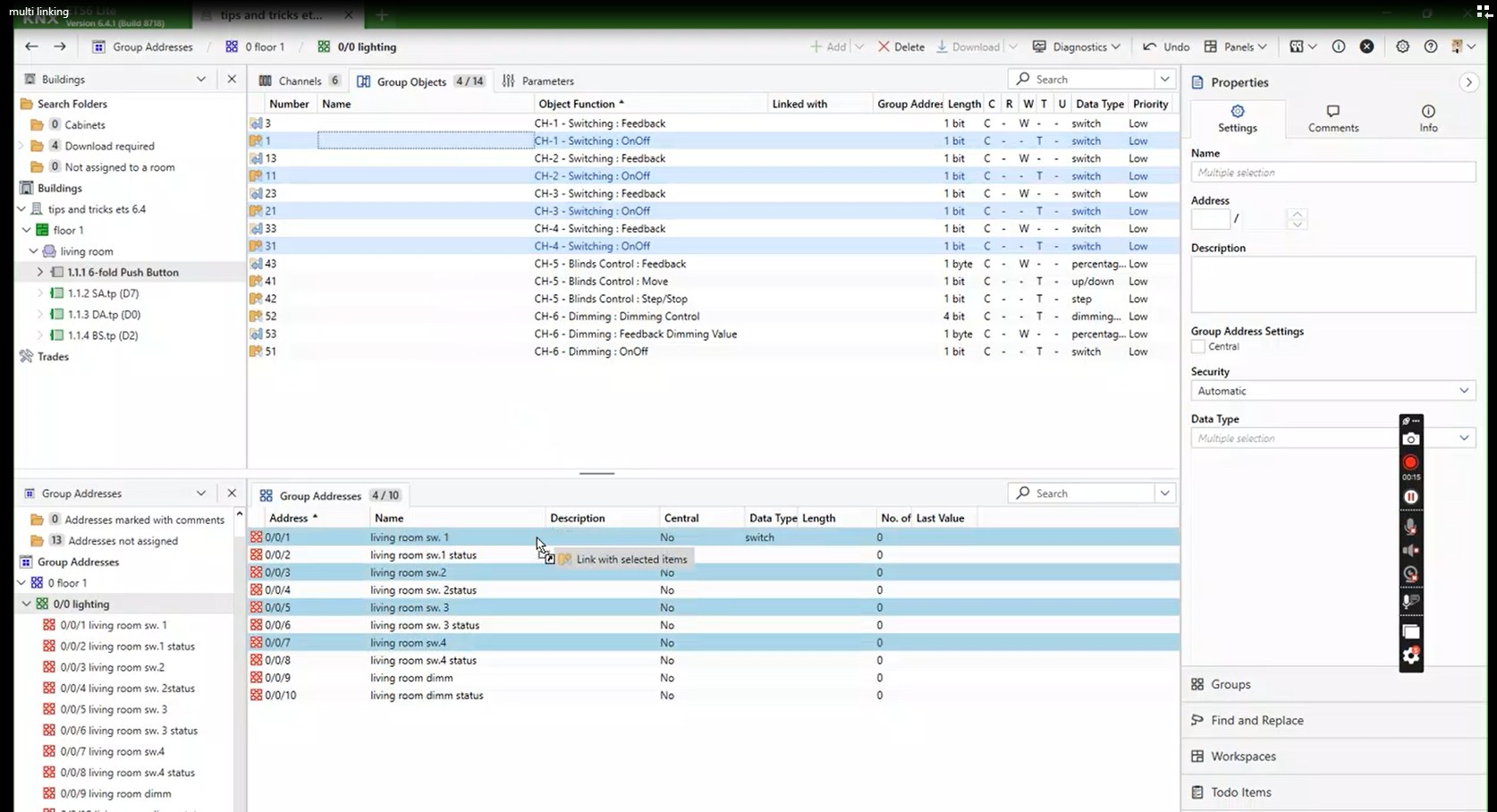Collapse the living room tree node

[33, 251]
